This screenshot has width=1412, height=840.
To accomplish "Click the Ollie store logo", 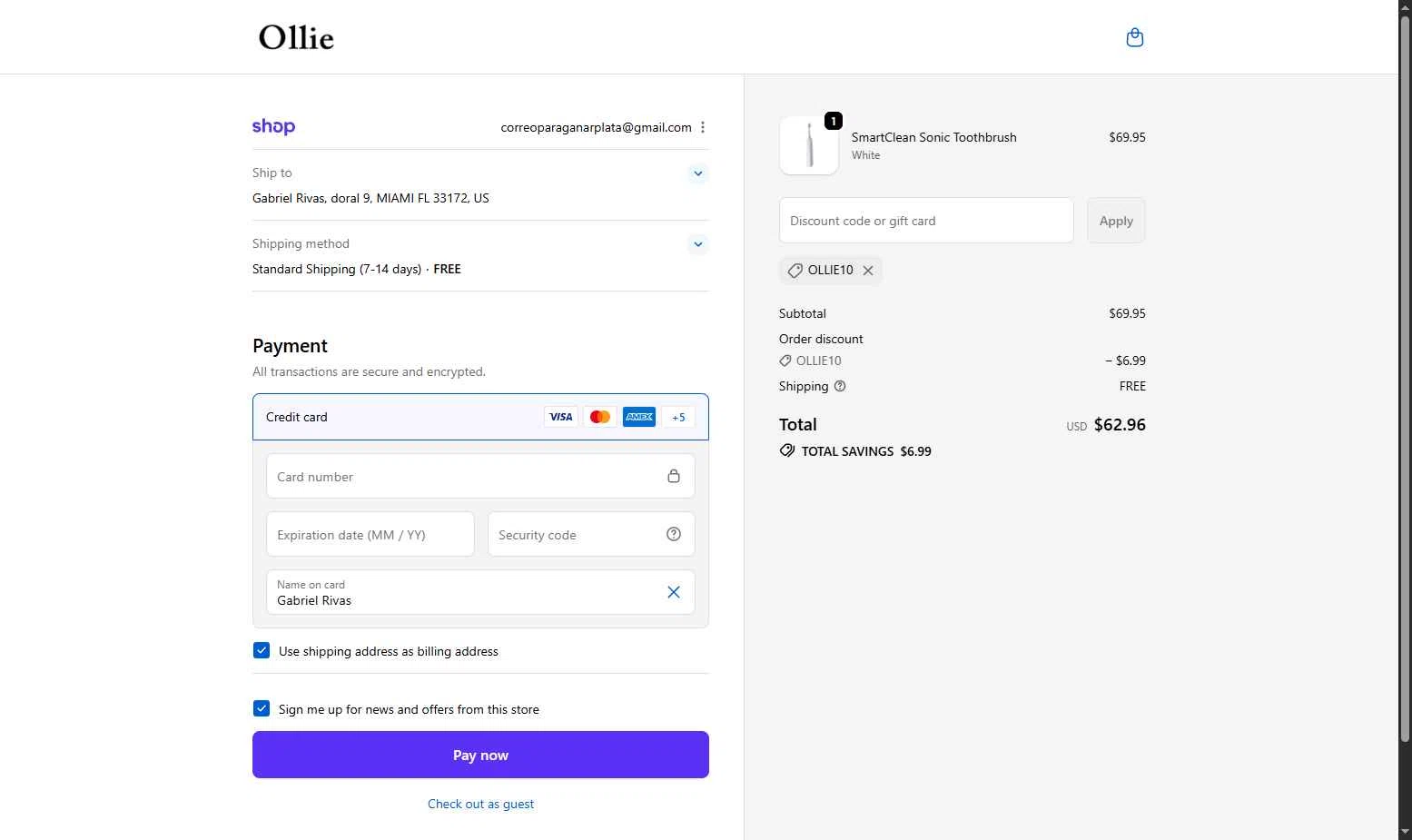I will (296, 37).
